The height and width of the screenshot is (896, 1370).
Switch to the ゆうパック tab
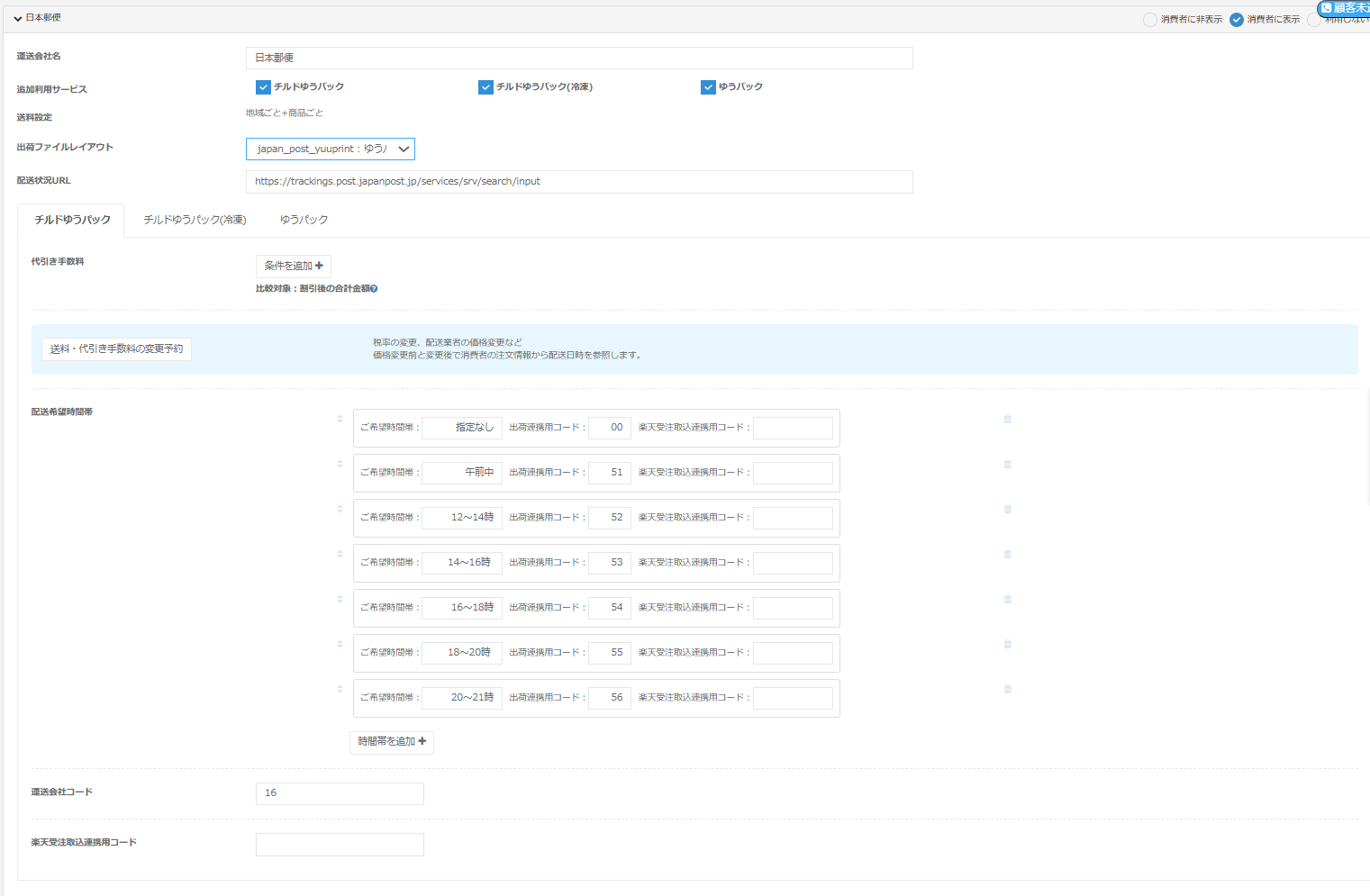coord(304,220)
